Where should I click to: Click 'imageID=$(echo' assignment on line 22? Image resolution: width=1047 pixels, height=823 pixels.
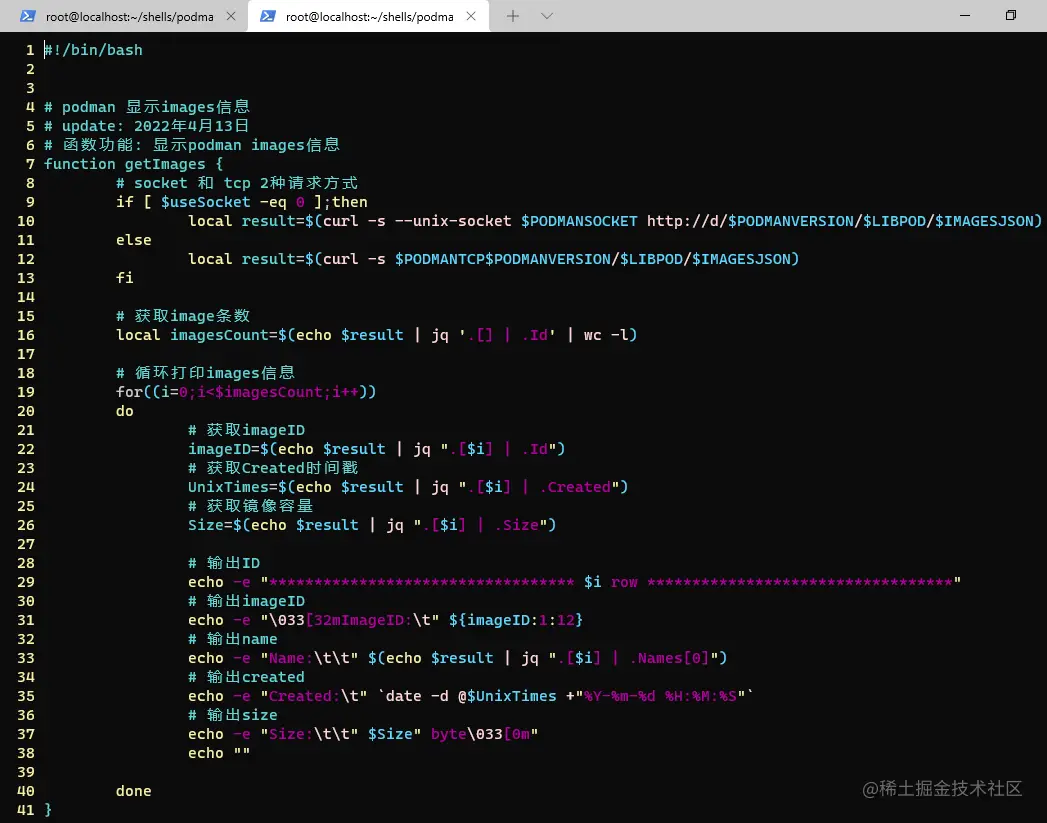[250, 449]
